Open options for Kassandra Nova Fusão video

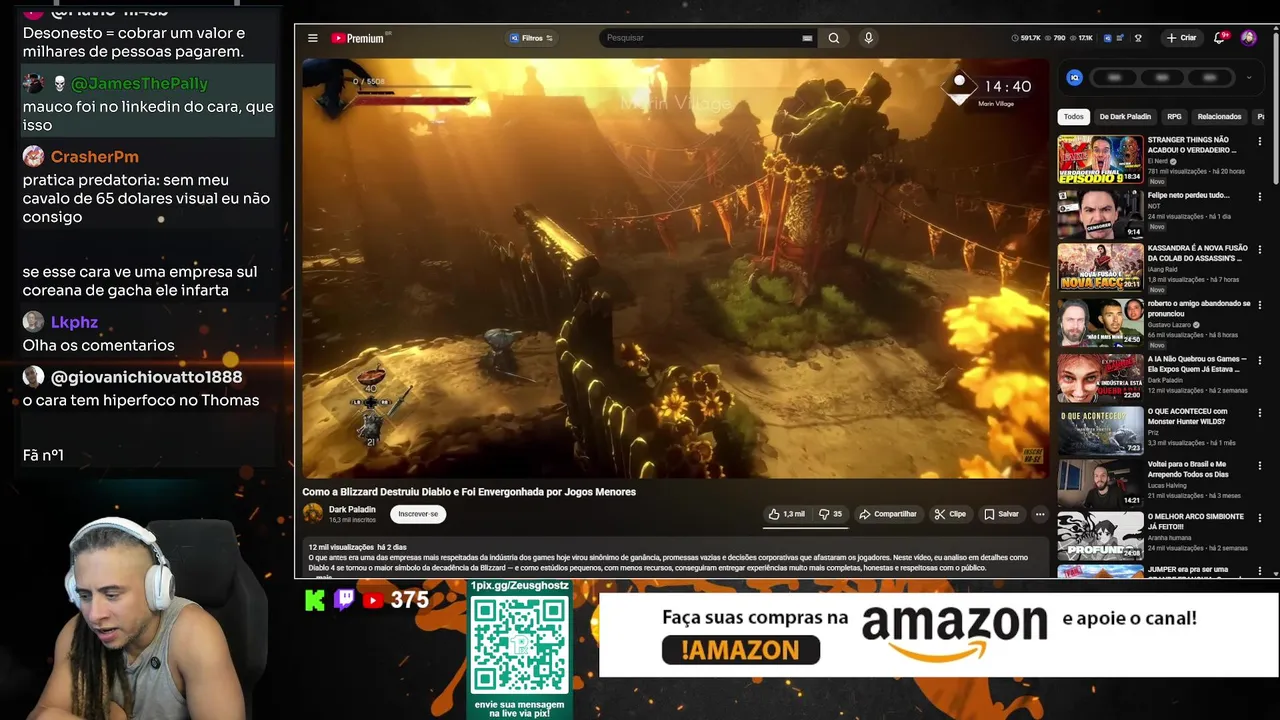click(x=1259, y=249)
